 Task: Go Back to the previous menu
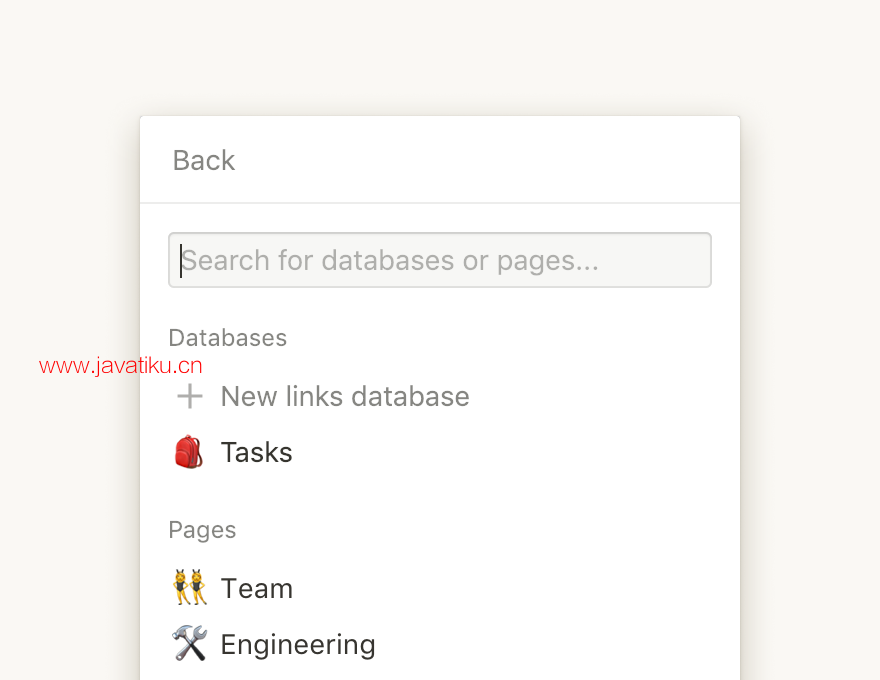coord(204,160)
